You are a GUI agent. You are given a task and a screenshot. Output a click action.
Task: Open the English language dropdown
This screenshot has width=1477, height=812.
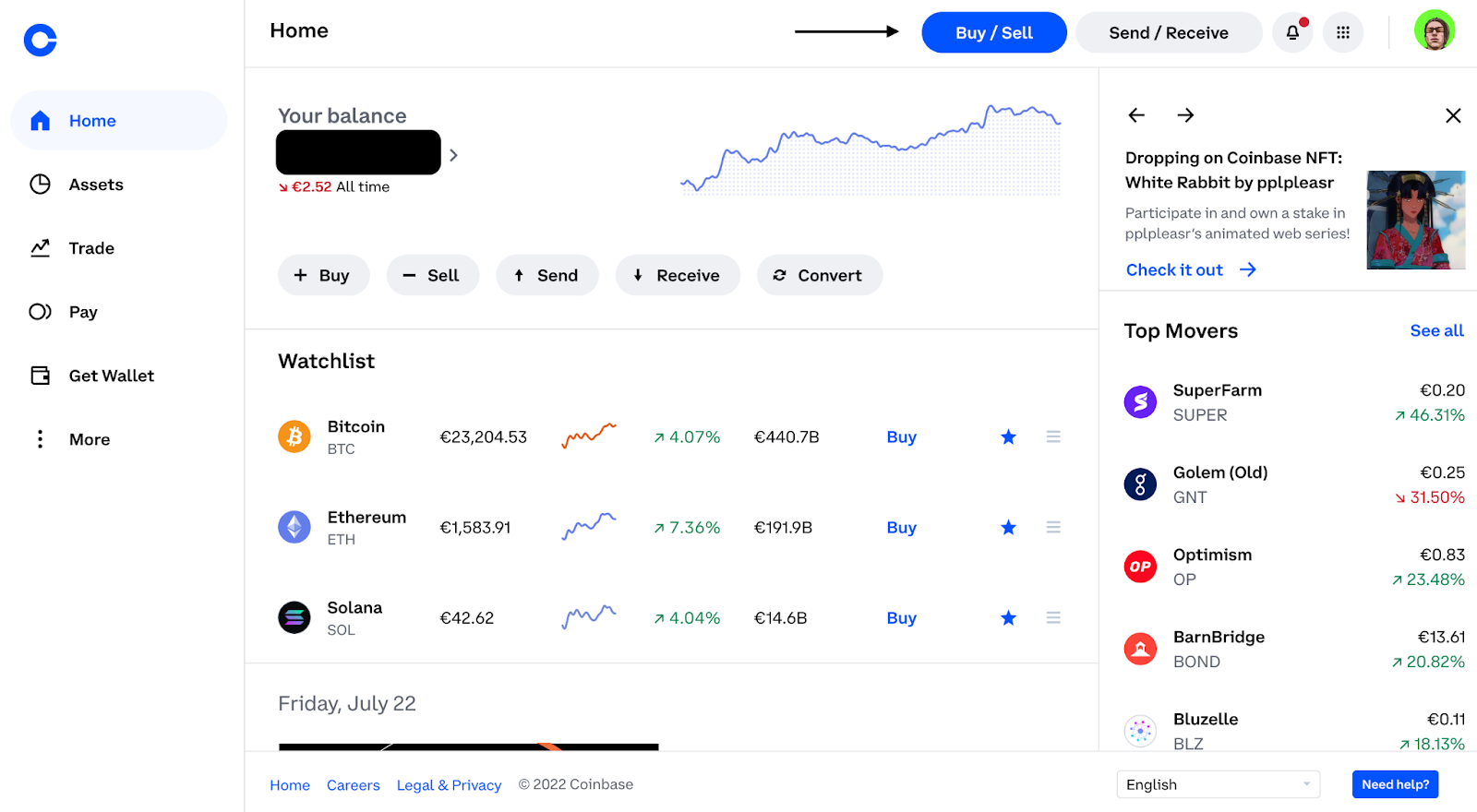tap(1219, 784)
